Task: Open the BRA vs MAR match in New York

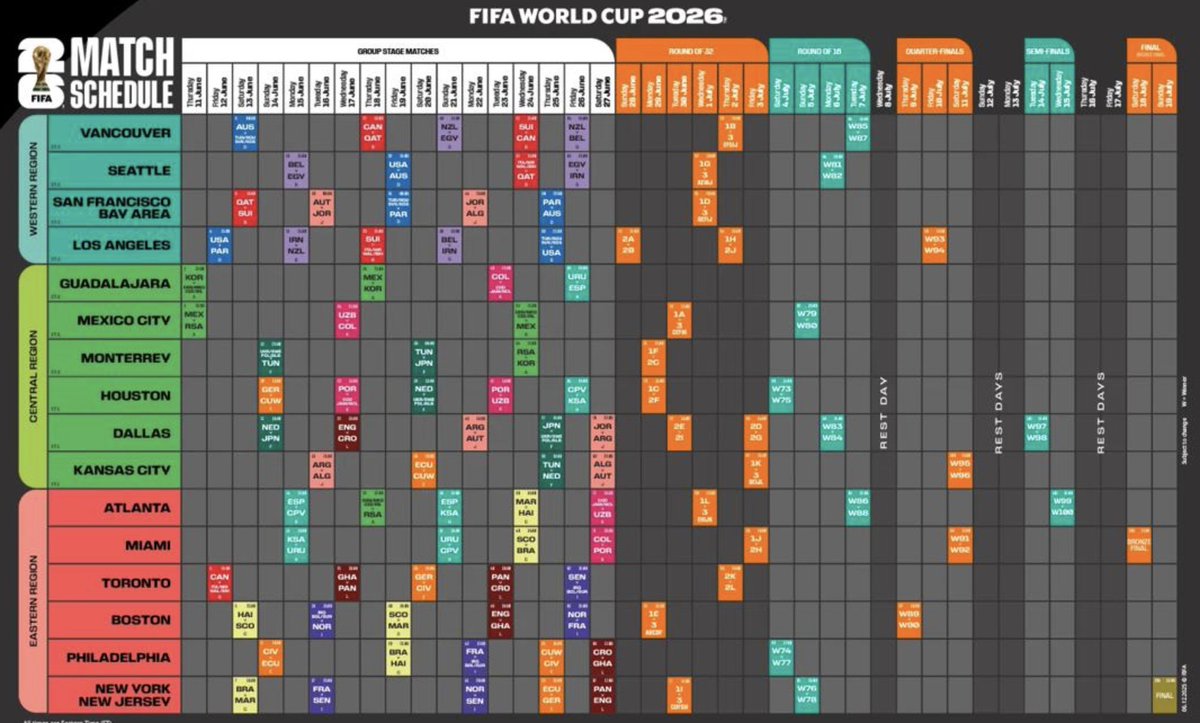Action: tap(245, 695)
